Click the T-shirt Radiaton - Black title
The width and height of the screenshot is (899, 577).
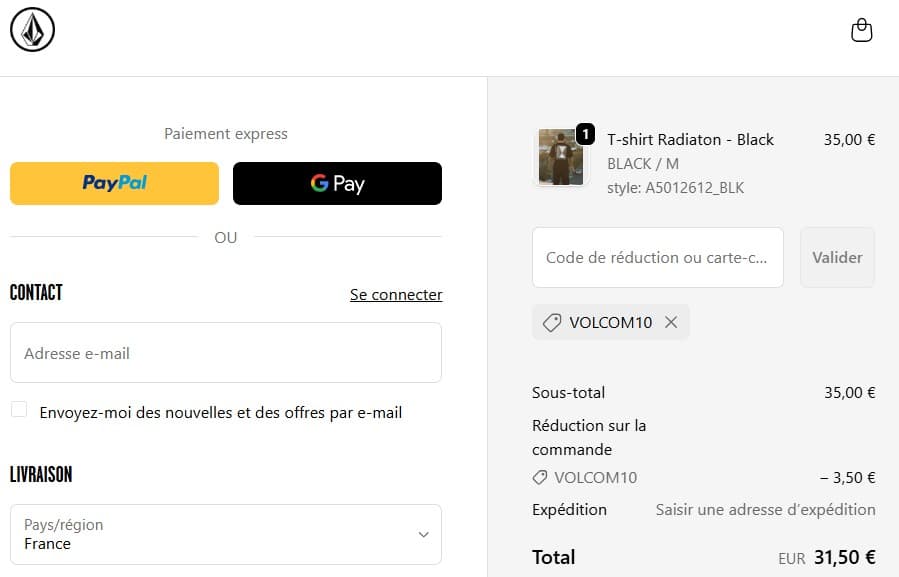[x=690, y=139]
